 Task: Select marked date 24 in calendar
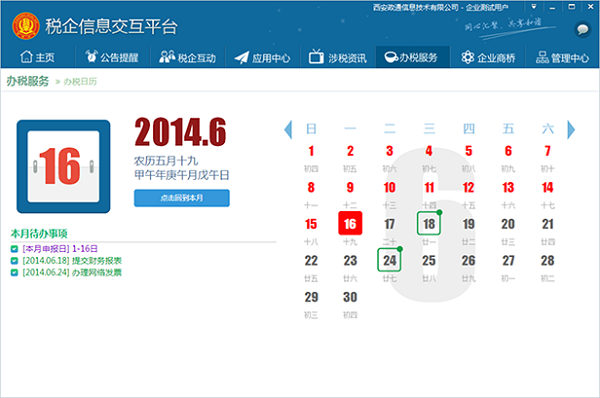tap(389, 260)
